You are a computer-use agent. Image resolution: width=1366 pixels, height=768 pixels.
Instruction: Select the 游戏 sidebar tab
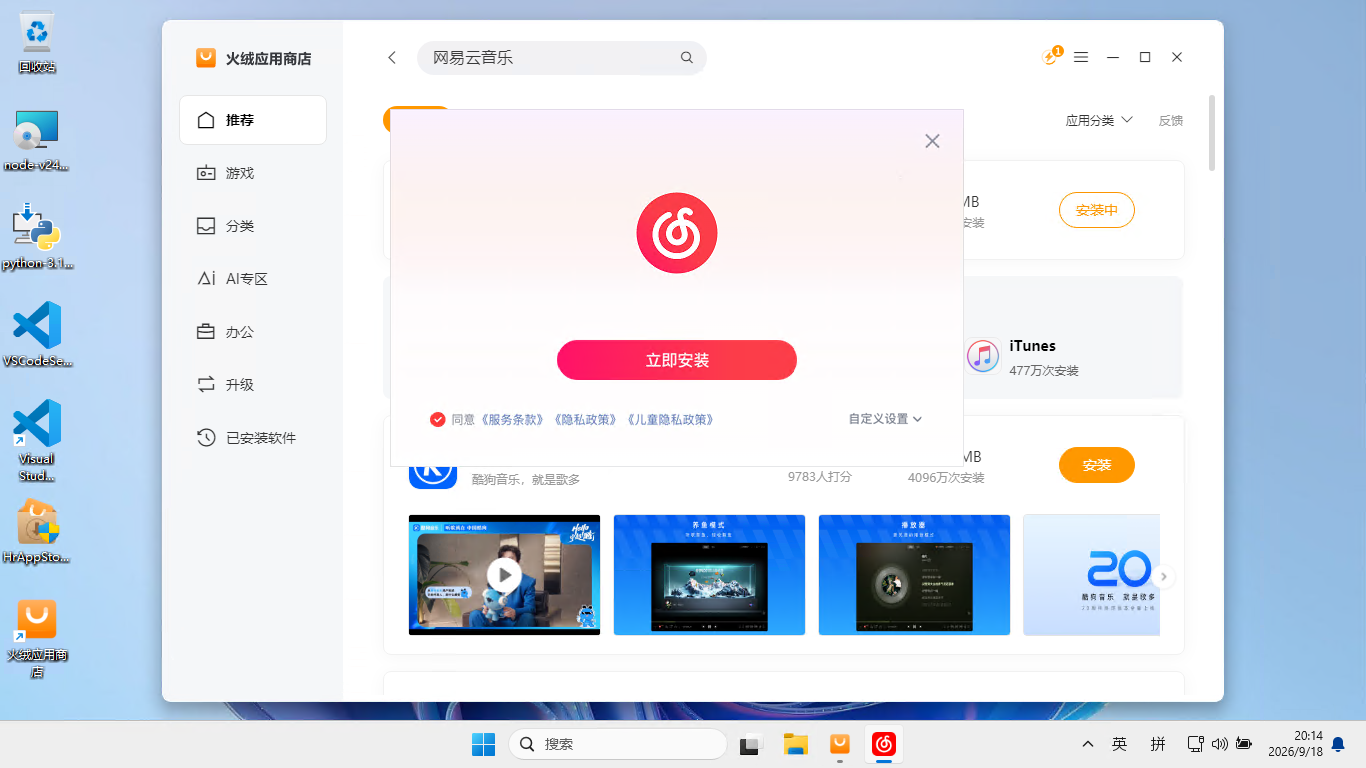[x=253, y=173]
